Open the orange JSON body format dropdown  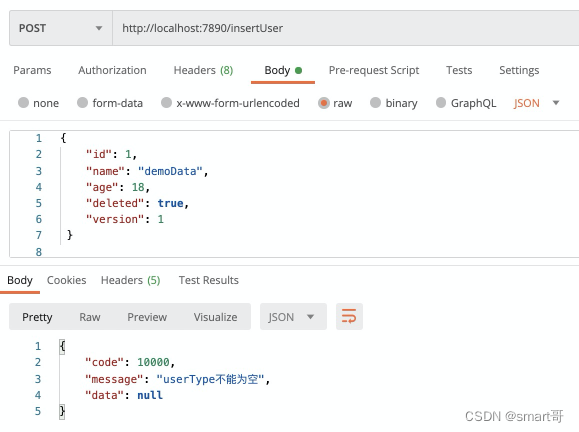(537, 103)
